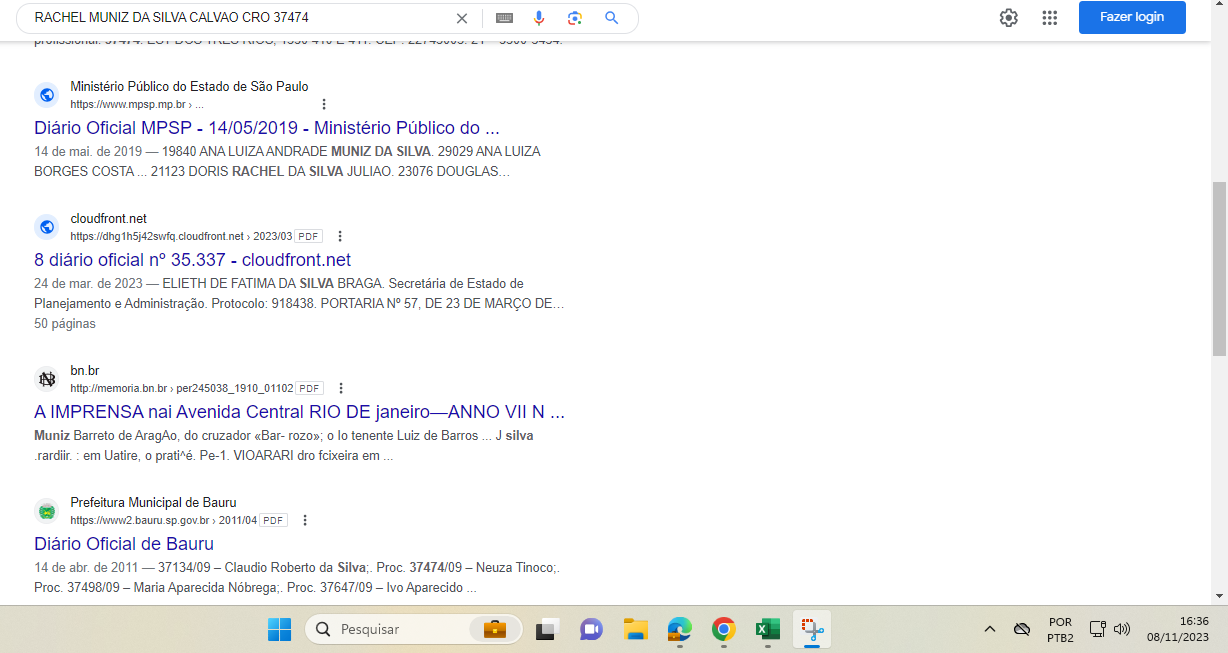The width and height of the screenshot is (1228, 653).
Task: Open the 8 diário oficial nº 35.337 result
Action: (x=193, y=260)
